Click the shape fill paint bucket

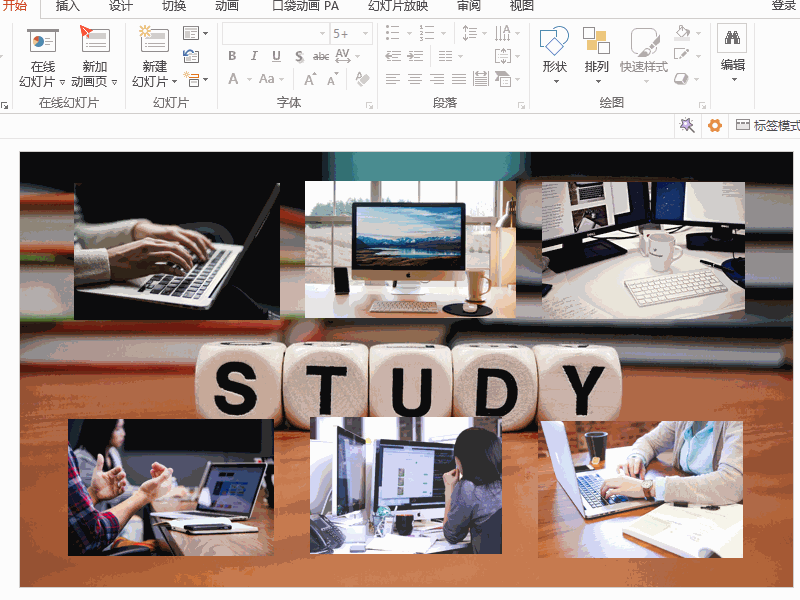(682, 33)
